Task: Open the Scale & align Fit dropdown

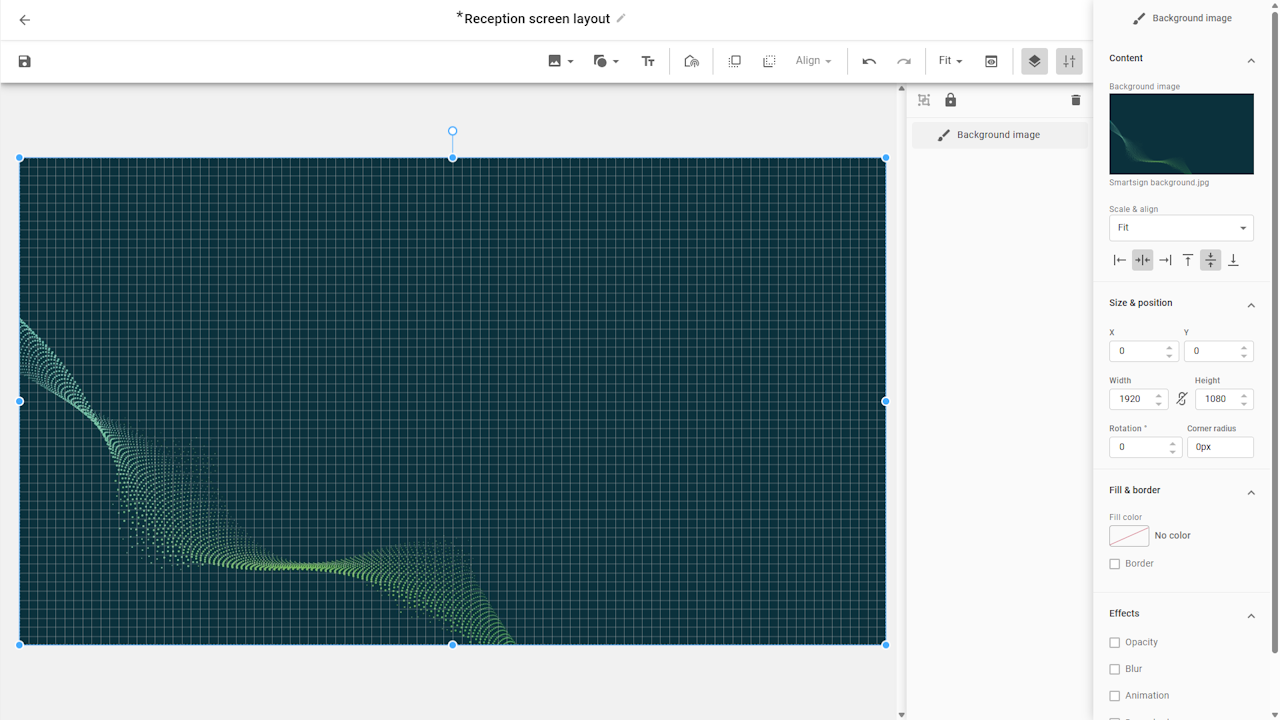Action: tap(1181, 228)
